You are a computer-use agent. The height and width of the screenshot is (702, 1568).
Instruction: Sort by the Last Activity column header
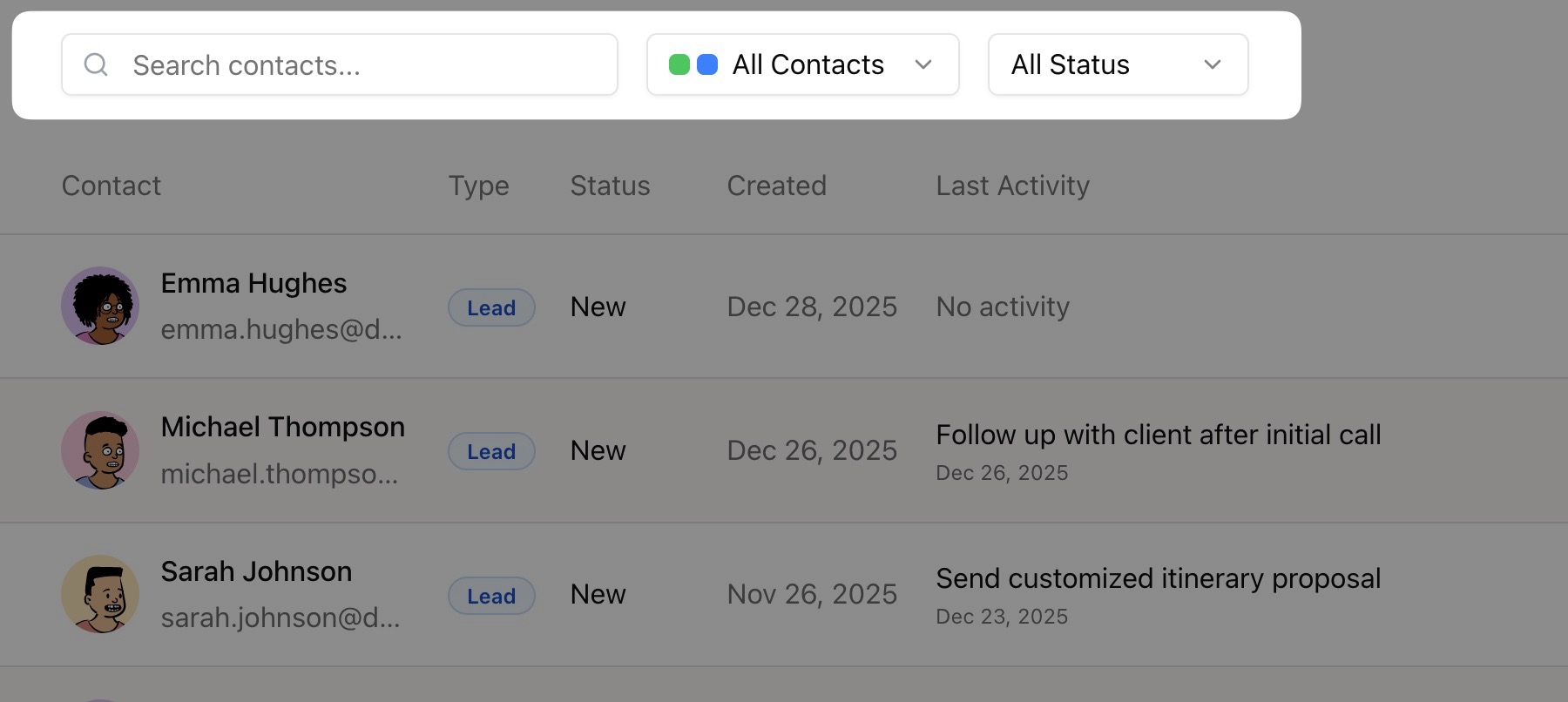click(1012, 186)
